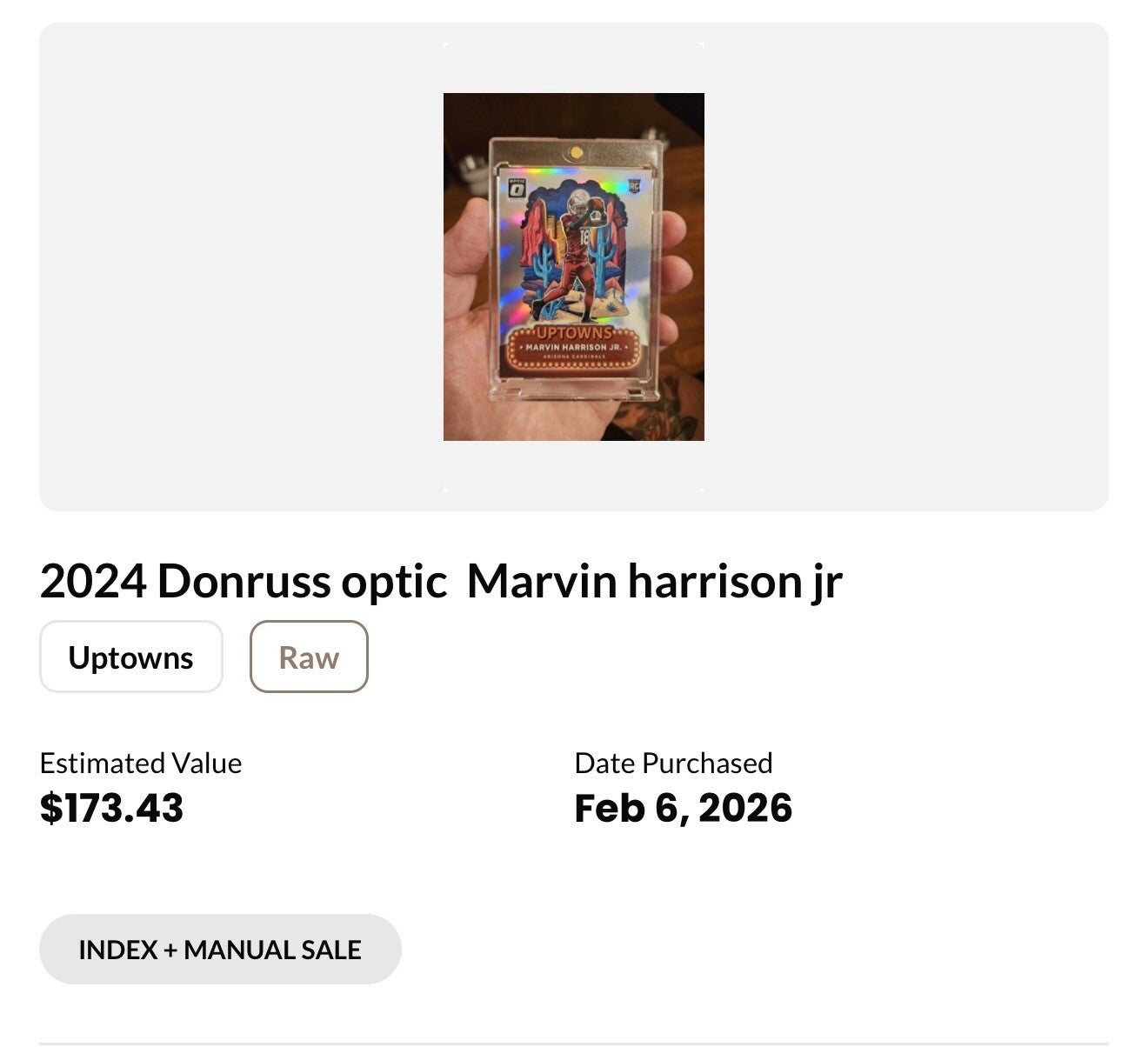The image size is (1148, 1047).
Task: Select the Uptowns tag
Action: tap(130, 657)
